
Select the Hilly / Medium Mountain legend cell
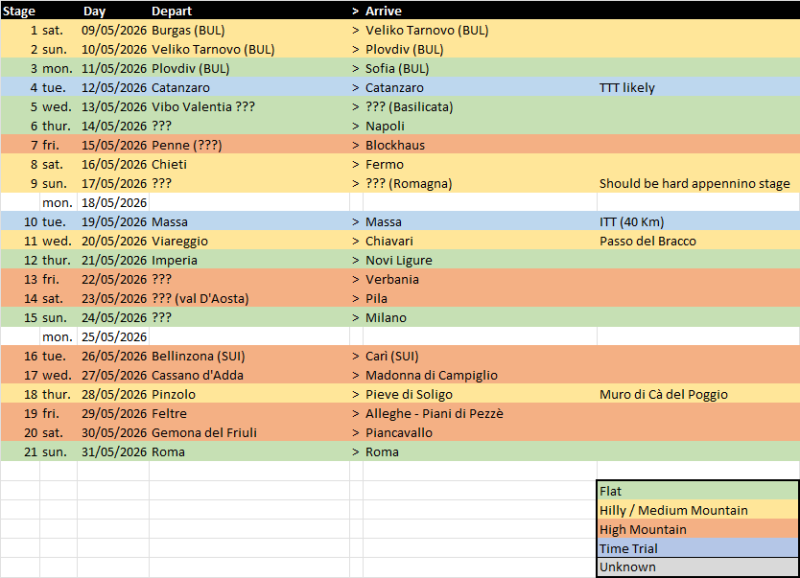coord(697,510)
